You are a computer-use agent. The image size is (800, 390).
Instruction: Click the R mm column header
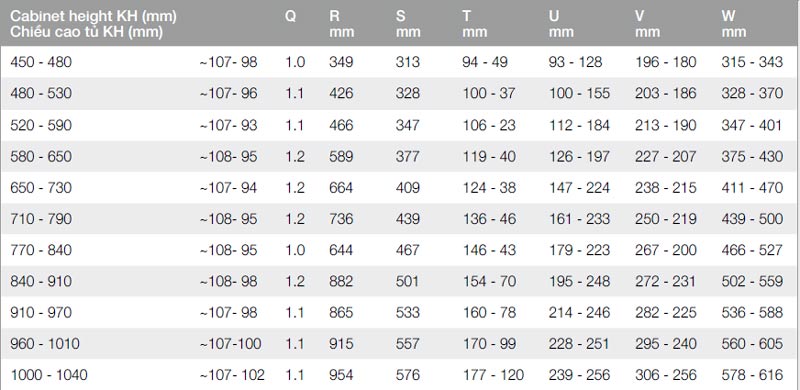pos(341,24)
